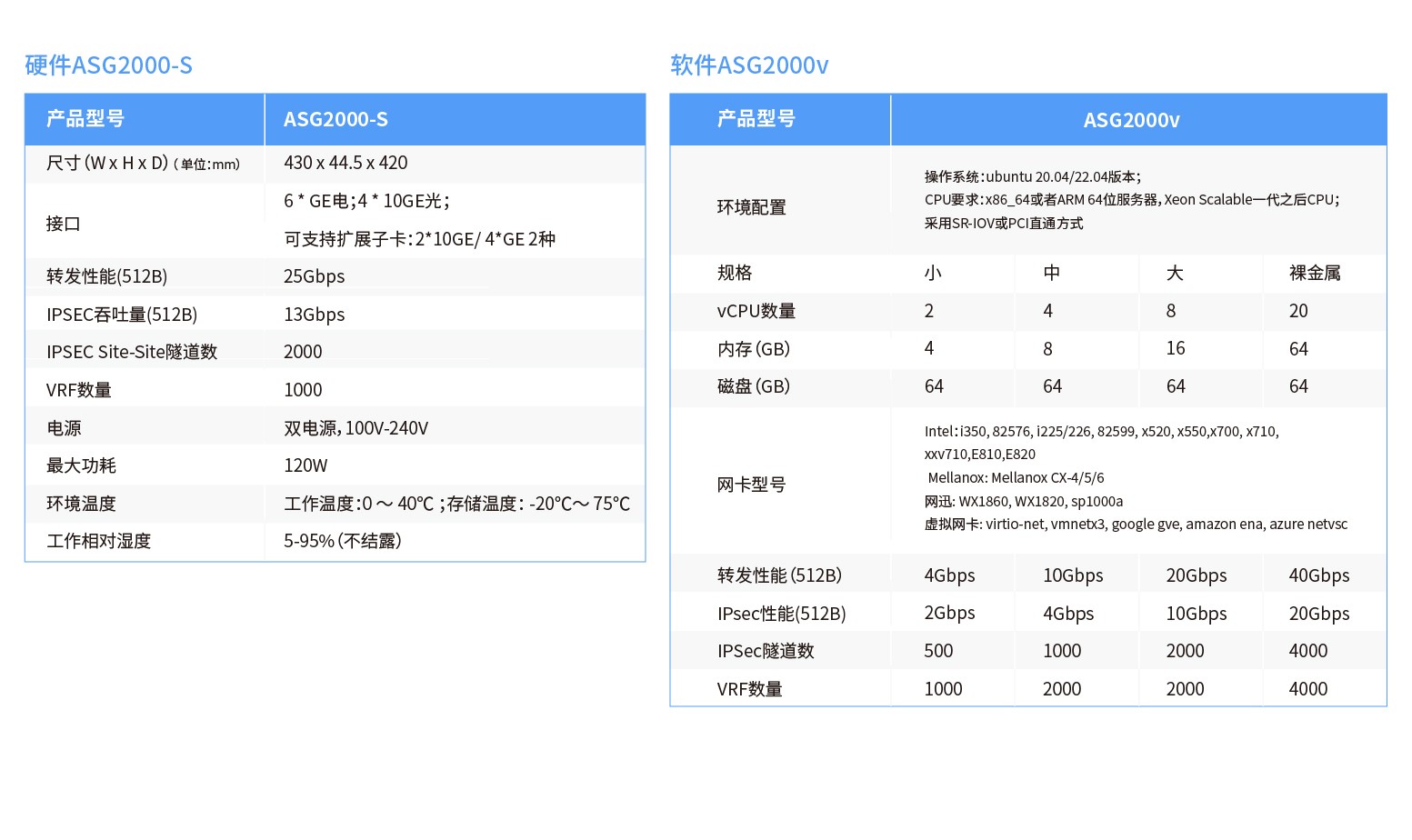Select the IPsec value '2Gbps'
This screenshot has height=840, width=1412.
[x=949, y=613]
